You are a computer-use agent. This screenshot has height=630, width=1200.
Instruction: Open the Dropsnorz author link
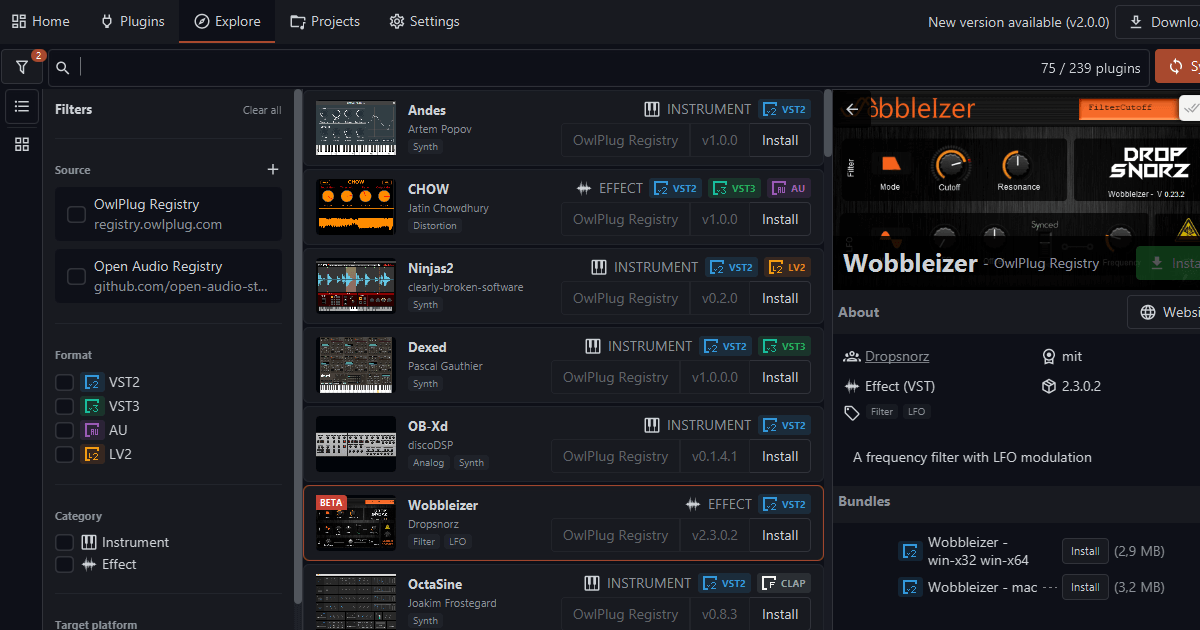pyautogui.click(x=899, y=356)
